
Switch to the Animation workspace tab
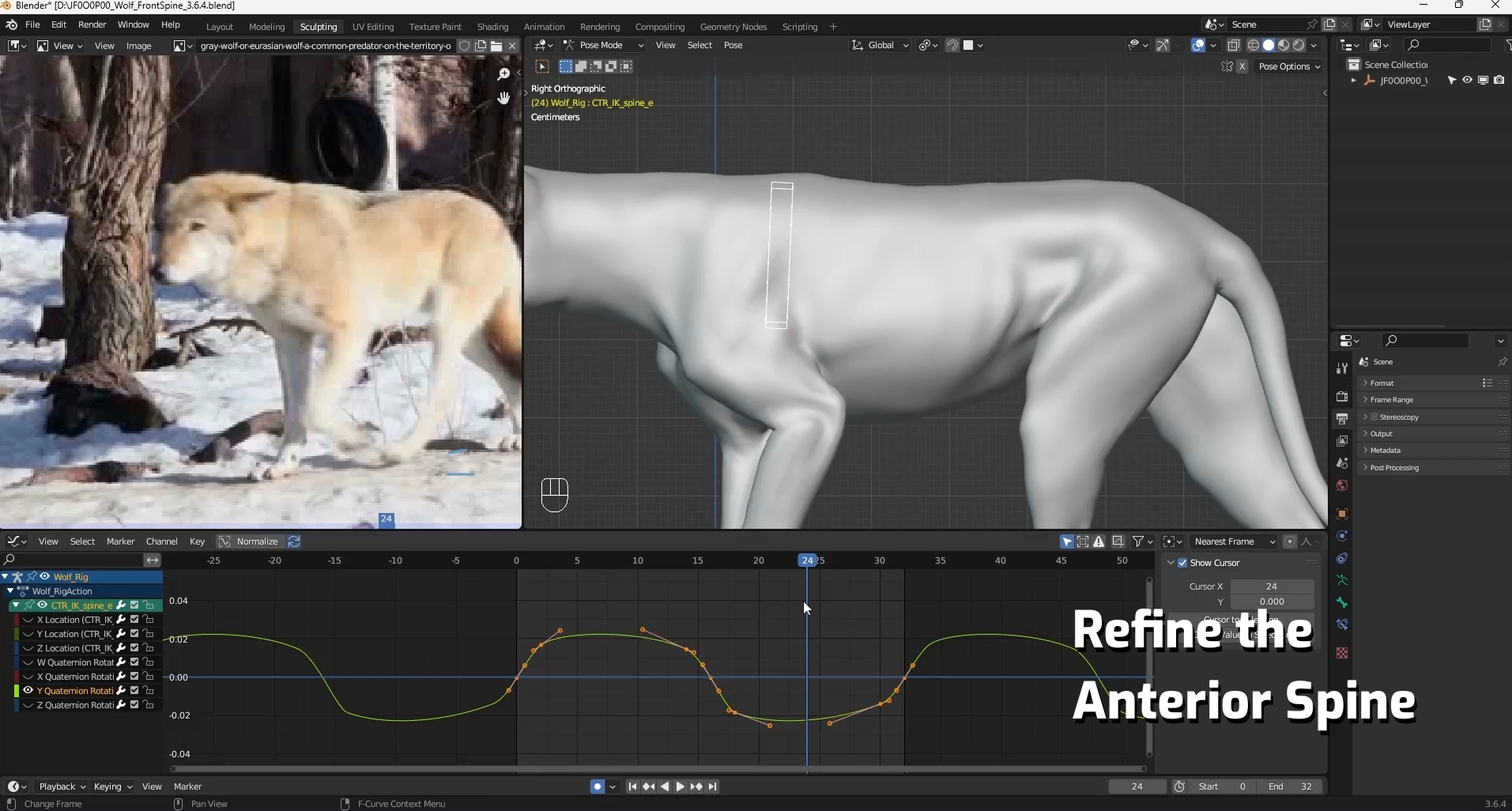point(544,27)
